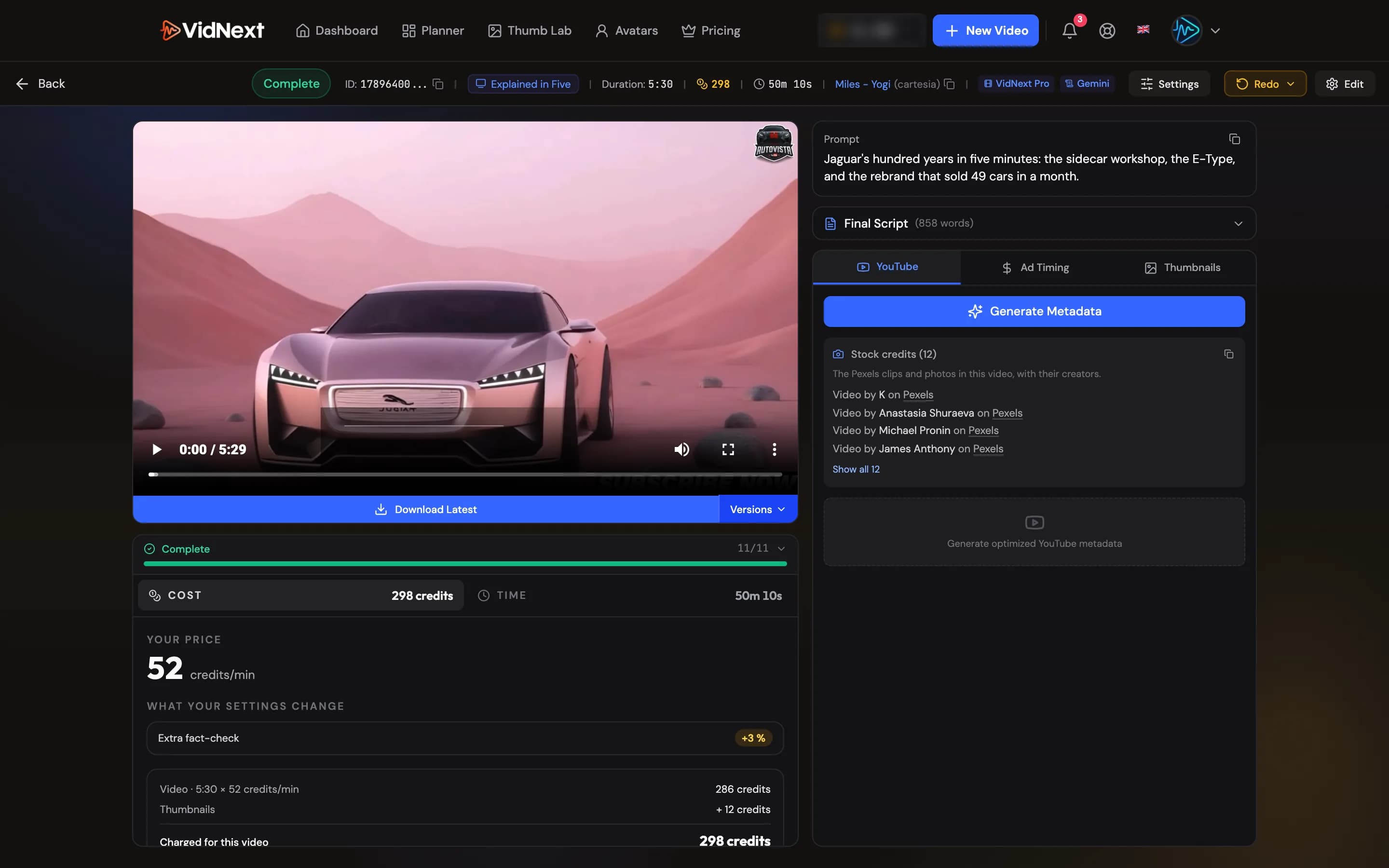Copy the video ID

[x=438, y=84]
